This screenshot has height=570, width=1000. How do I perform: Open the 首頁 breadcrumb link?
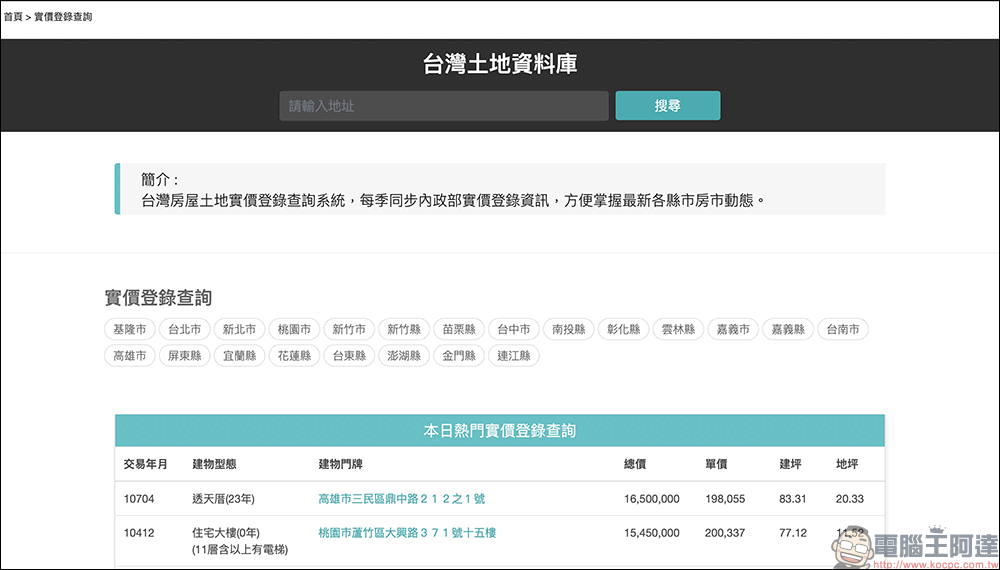coord(13,17)
